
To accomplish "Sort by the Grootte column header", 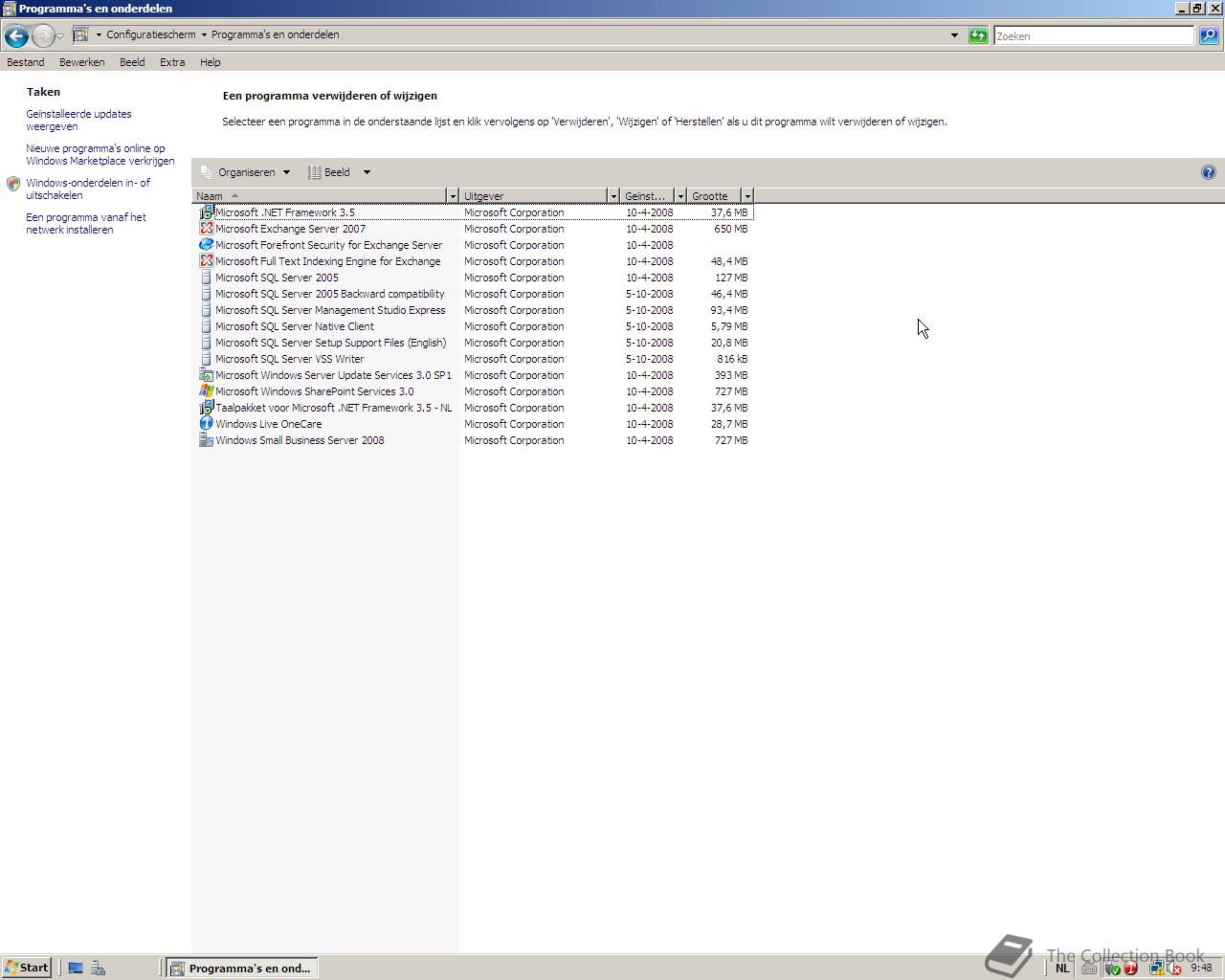I will (x=714, y=195).
